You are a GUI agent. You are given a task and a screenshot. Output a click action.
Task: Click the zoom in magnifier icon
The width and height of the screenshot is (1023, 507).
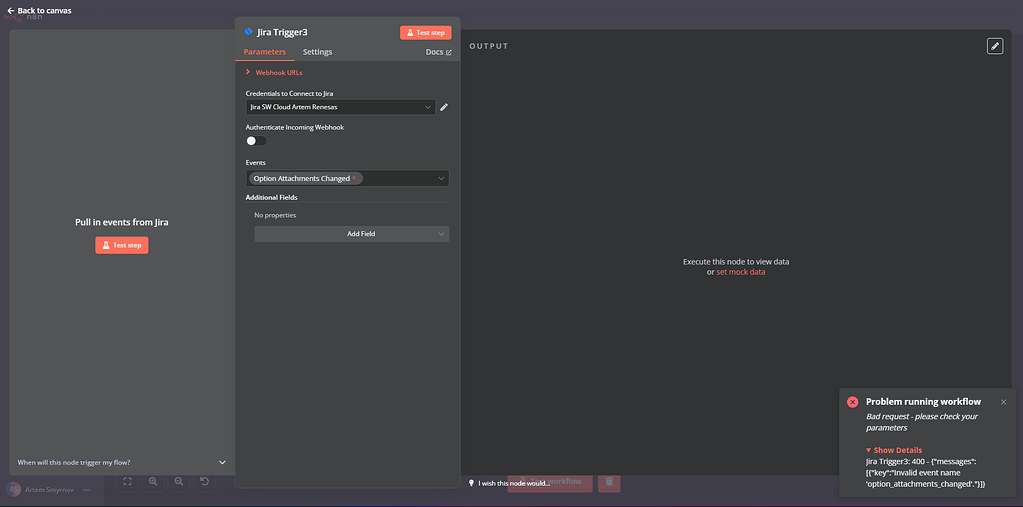tap(153, 481)
